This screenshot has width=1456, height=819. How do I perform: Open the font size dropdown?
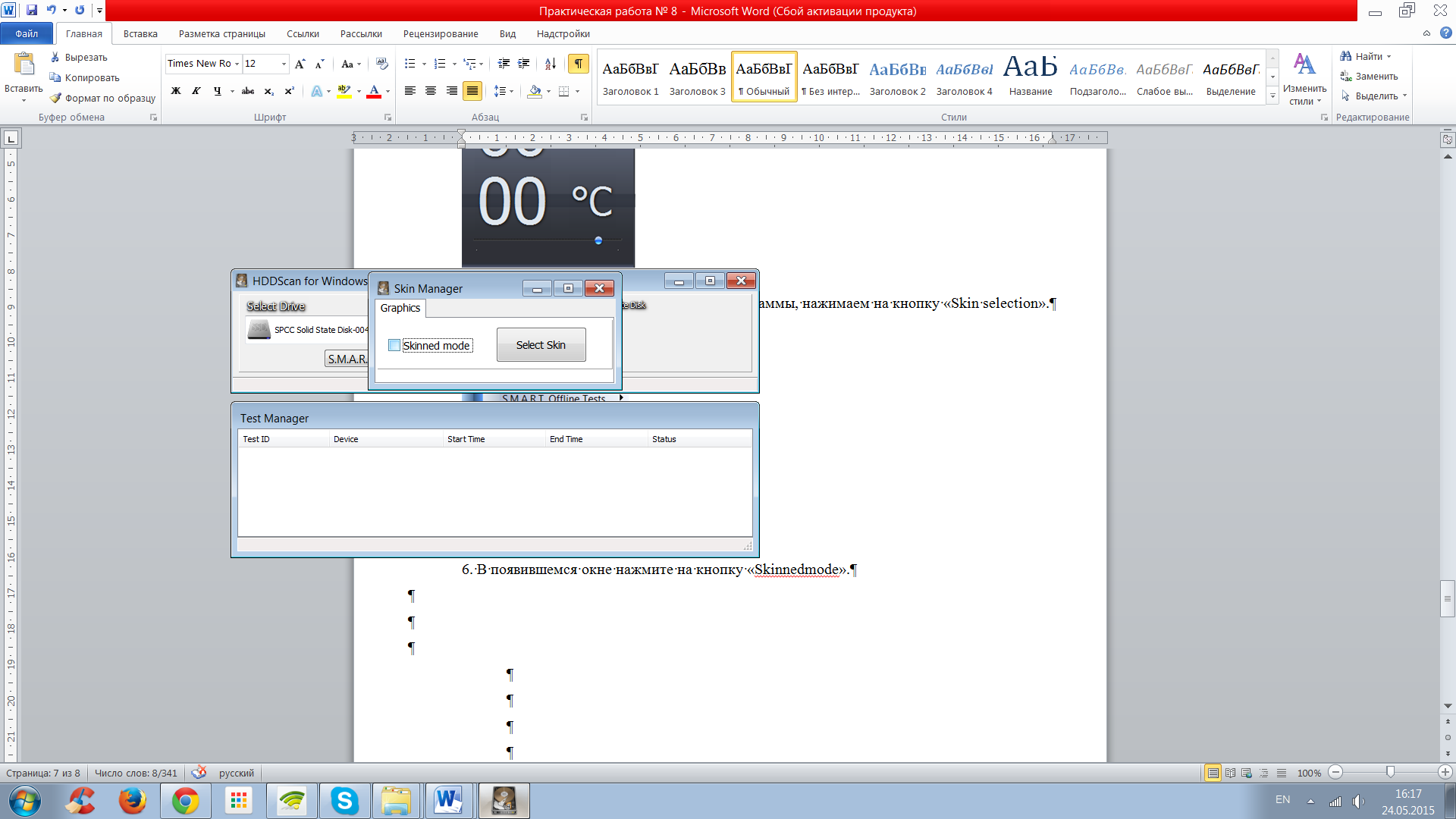pos(284,64)
